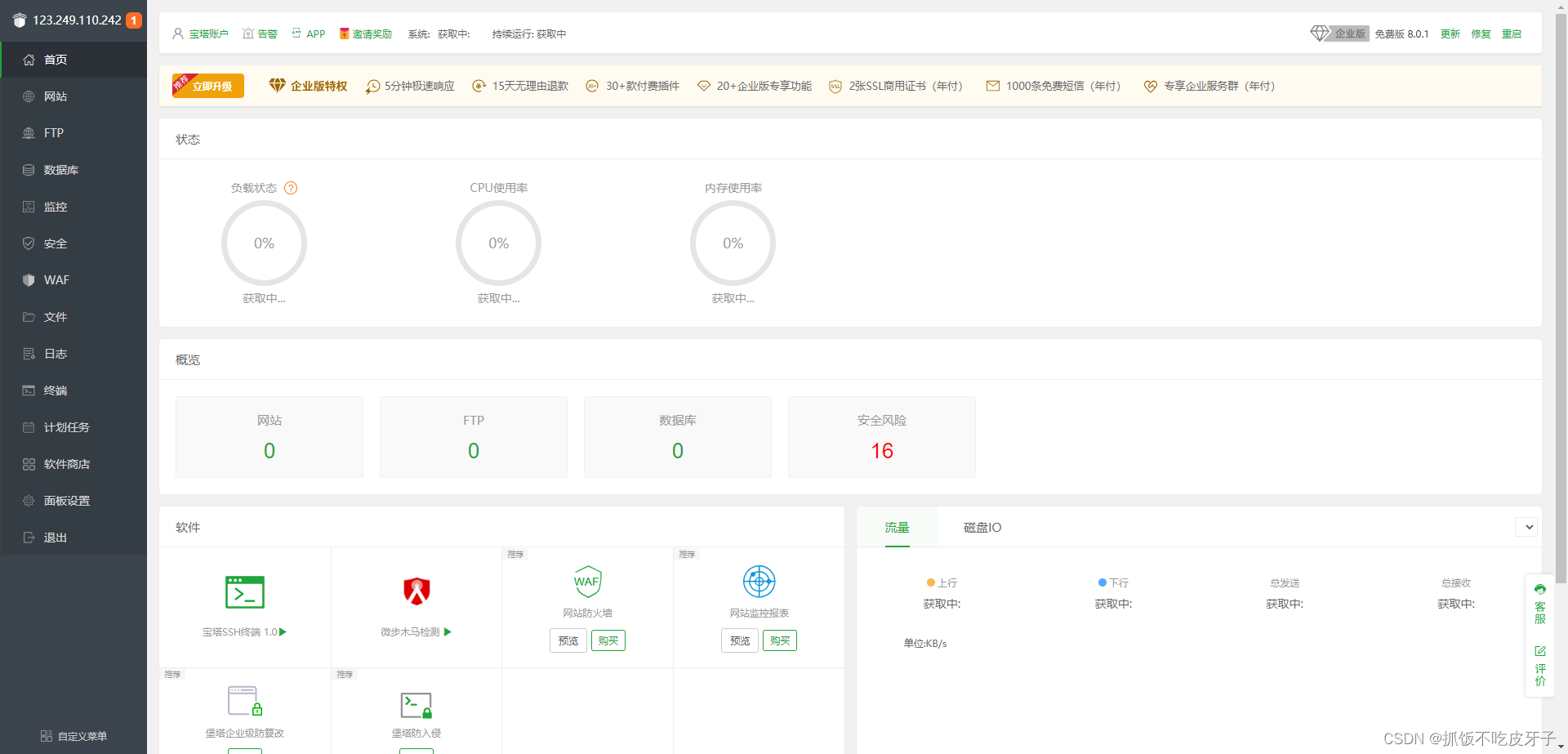
Task: Click the 终端 terminal icon in sidebar
Action: [x=29, y=390]
